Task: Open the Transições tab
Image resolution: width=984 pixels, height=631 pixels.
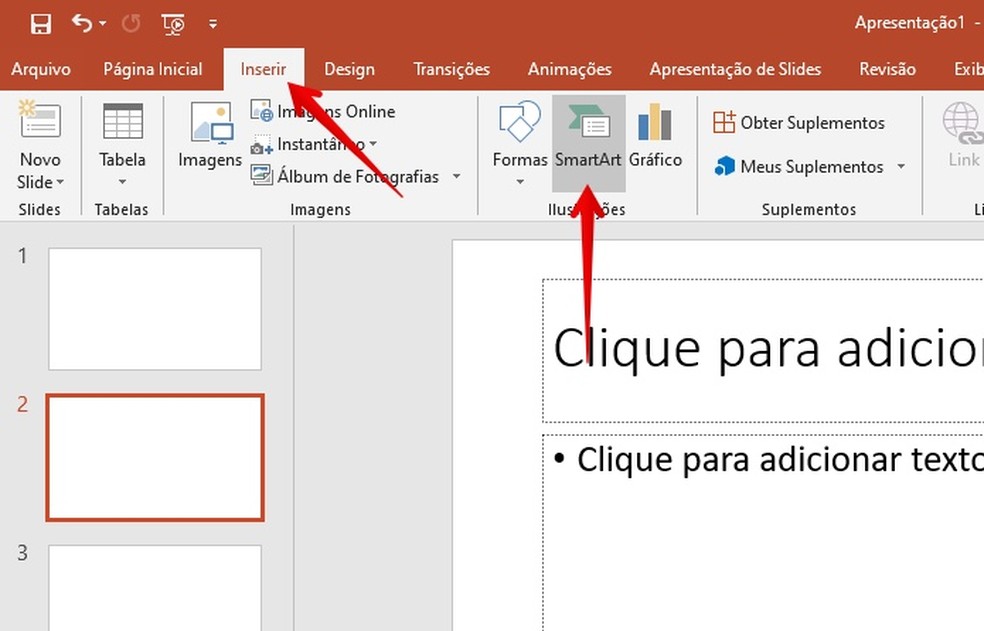Action: tap(451, 69)
